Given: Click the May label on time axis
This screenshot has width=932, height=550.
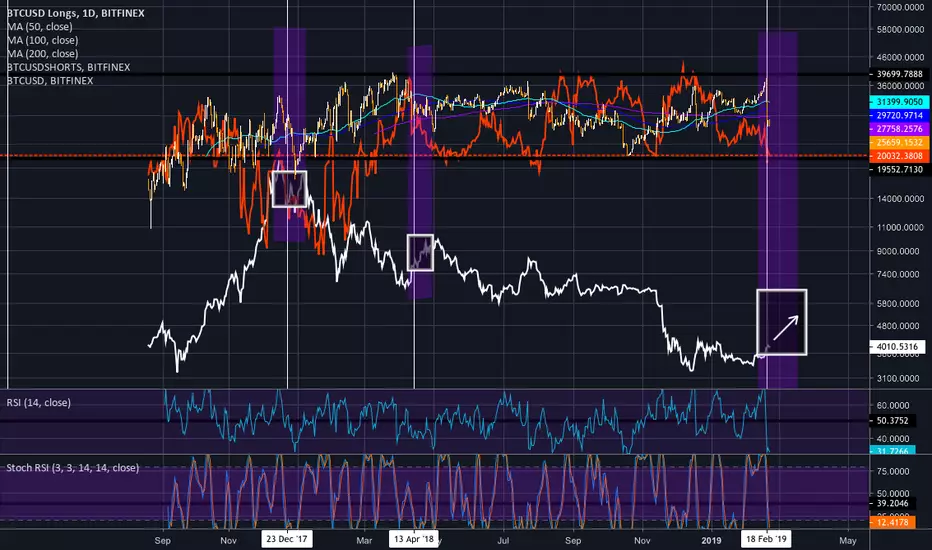Looking at the screenshot, I should (848, 540).
